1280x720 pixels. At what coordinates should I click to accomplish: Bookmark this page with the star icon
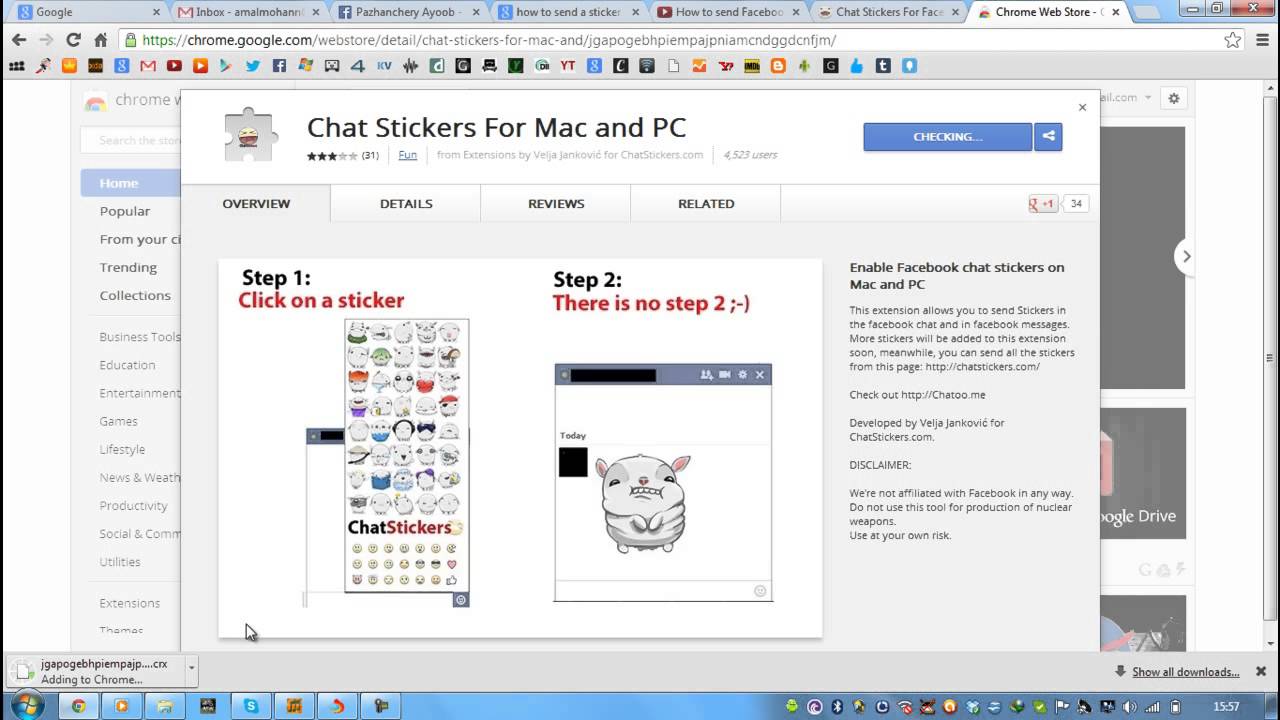pyautogui.click(x=1233, y=40)
